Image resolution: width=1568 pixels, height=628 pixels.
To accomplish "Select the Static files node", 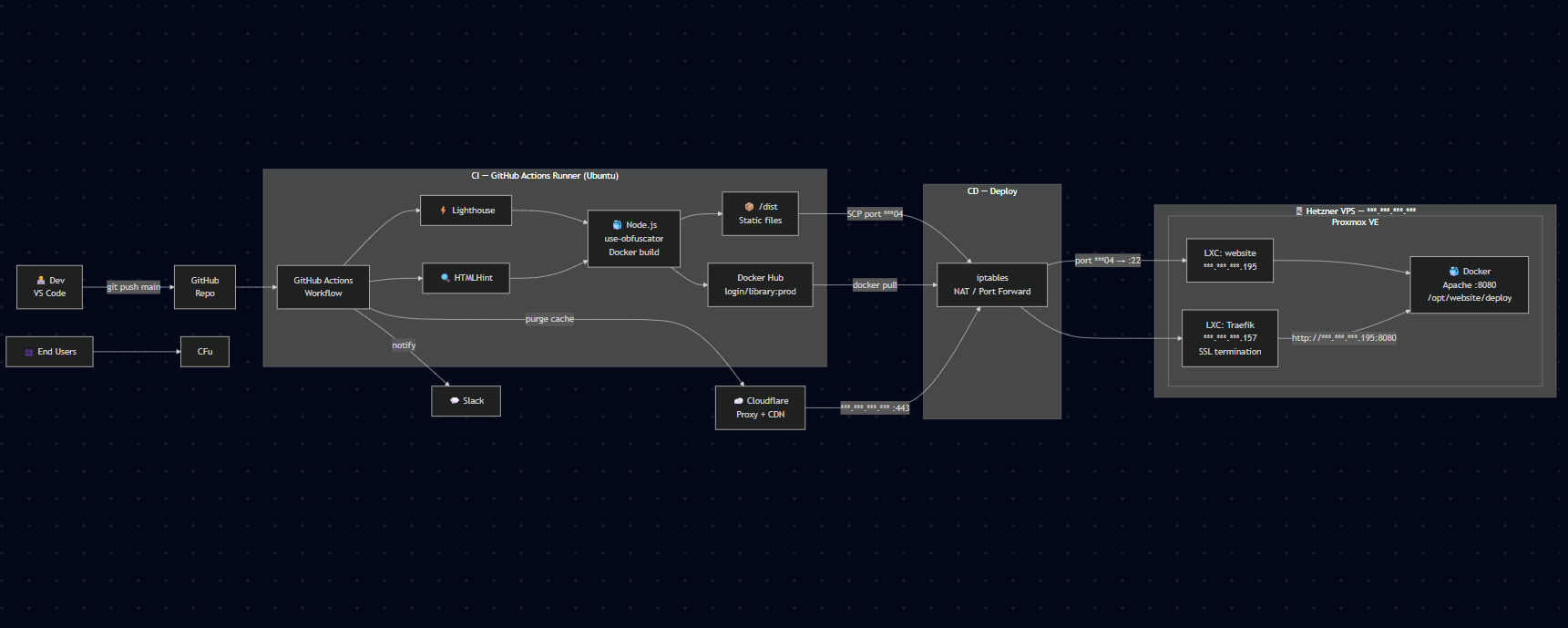I will [x=760, y=214].
